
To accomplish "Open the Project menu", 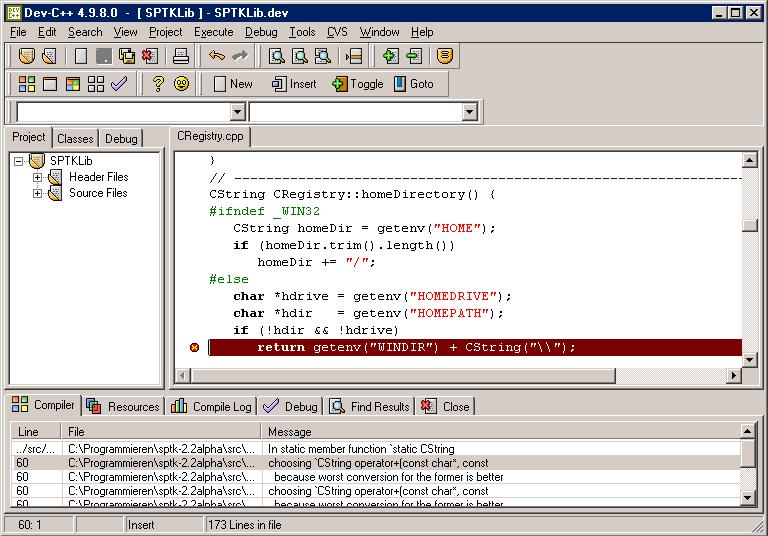I will [166, 32].
